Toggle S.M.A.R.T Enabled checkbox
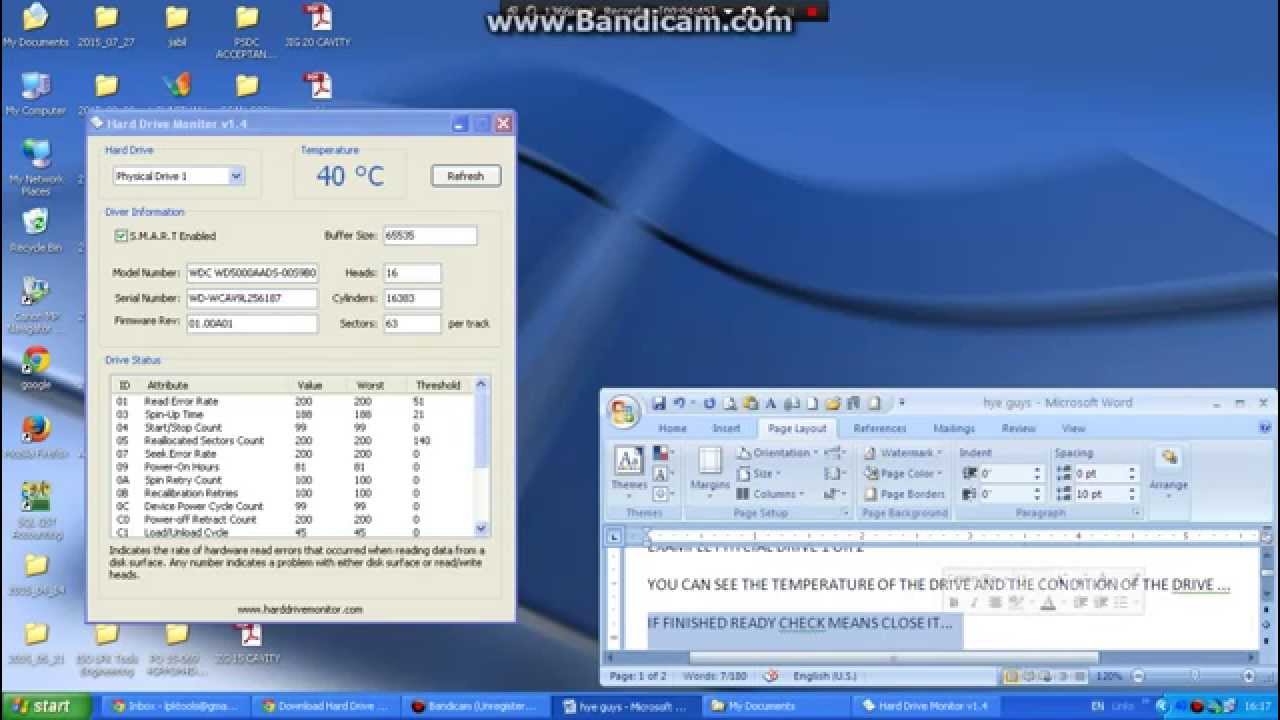Screen dimensions: 1280x720 121,236
